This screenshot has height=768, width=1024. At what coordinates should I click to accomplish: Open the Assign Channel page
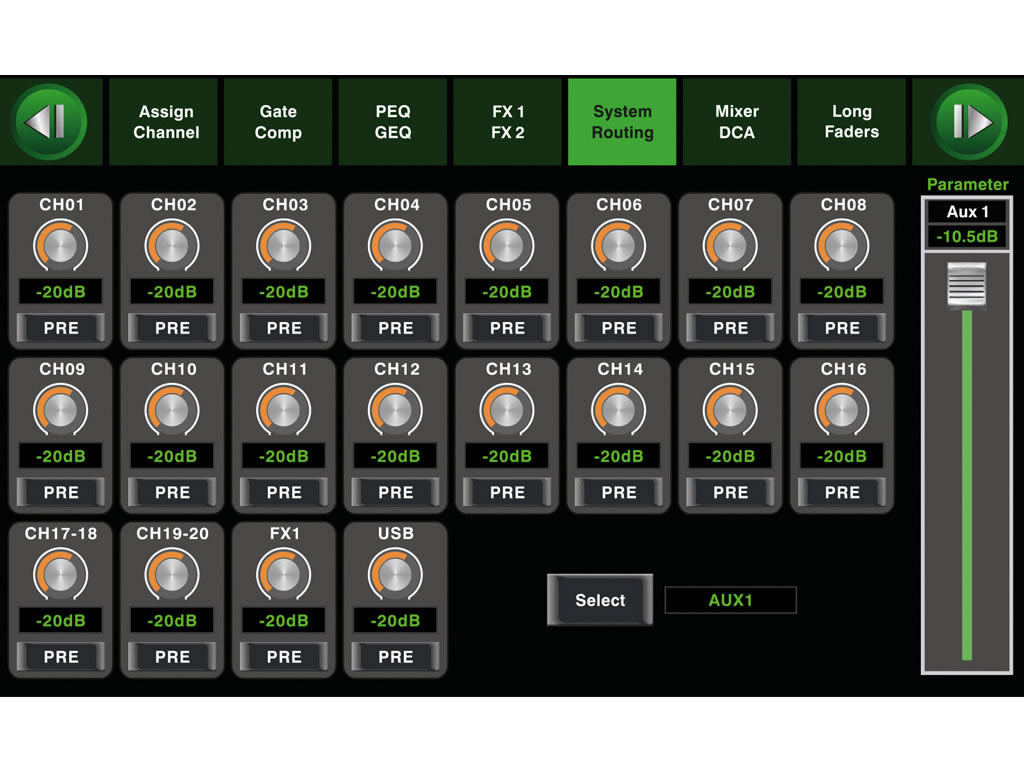[x=166, y=122]
